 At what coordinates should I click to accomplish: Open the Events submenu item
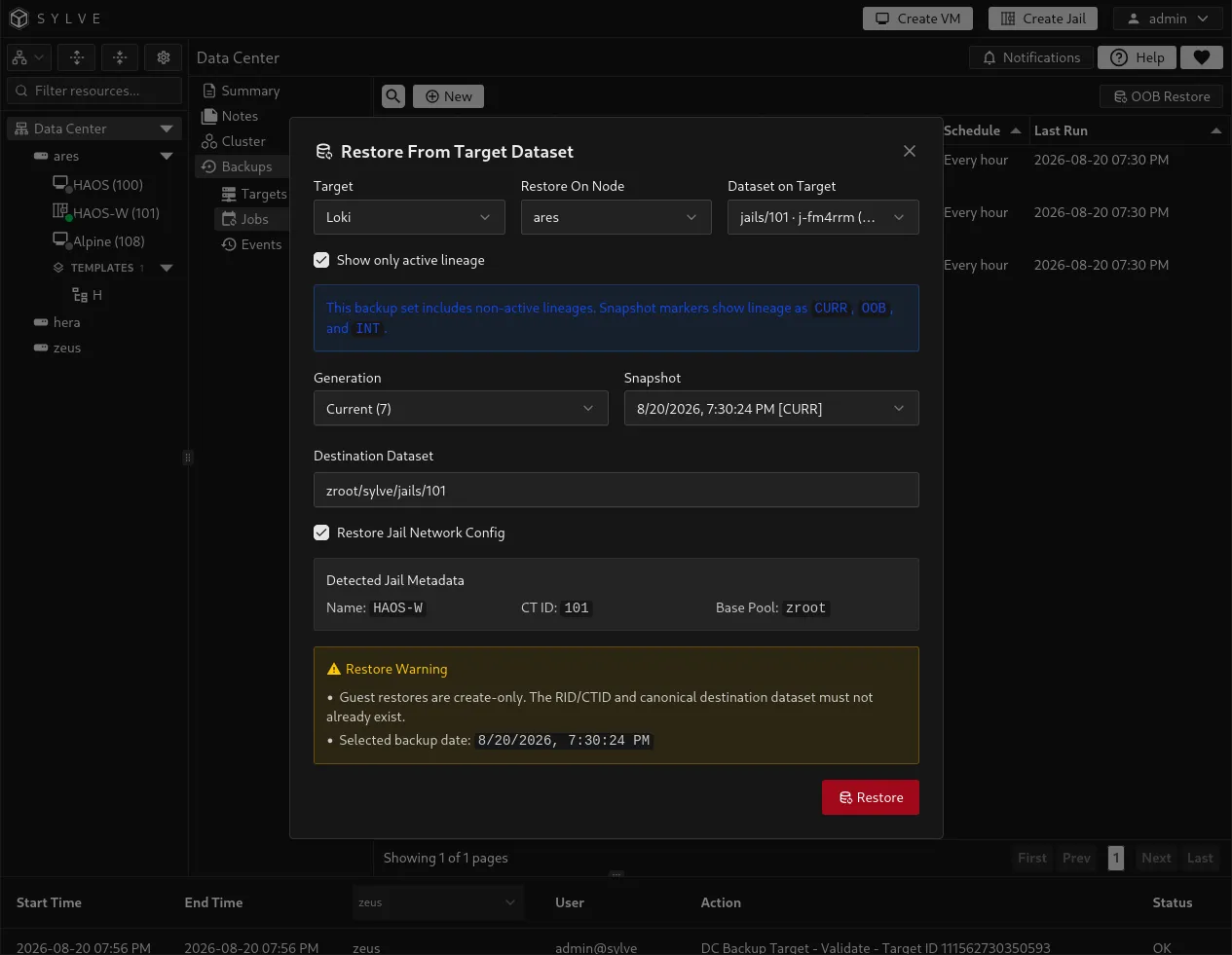tap(252, 244)
